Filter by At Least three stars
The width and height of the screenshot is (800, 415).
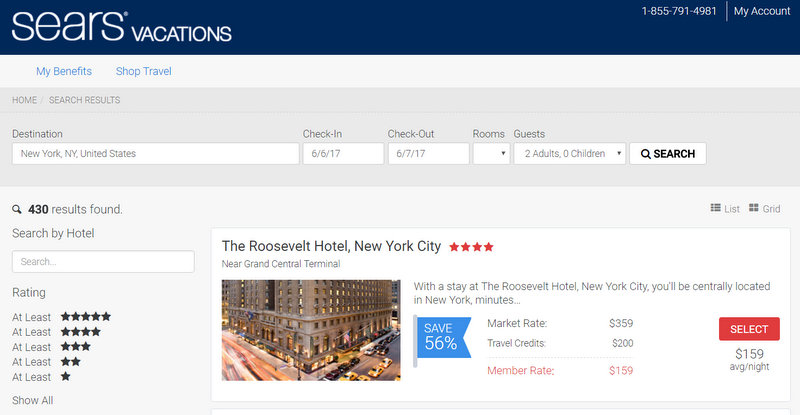51,347
